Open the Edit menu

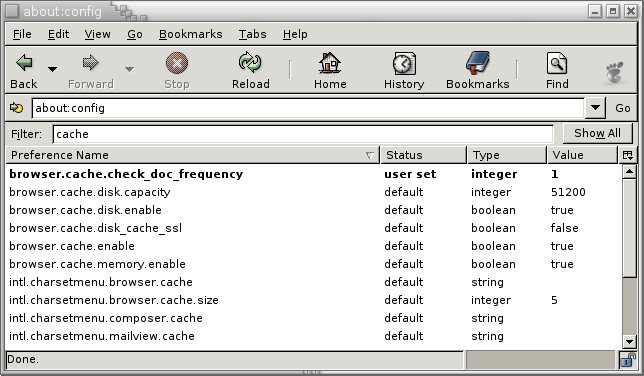[58, 34]
